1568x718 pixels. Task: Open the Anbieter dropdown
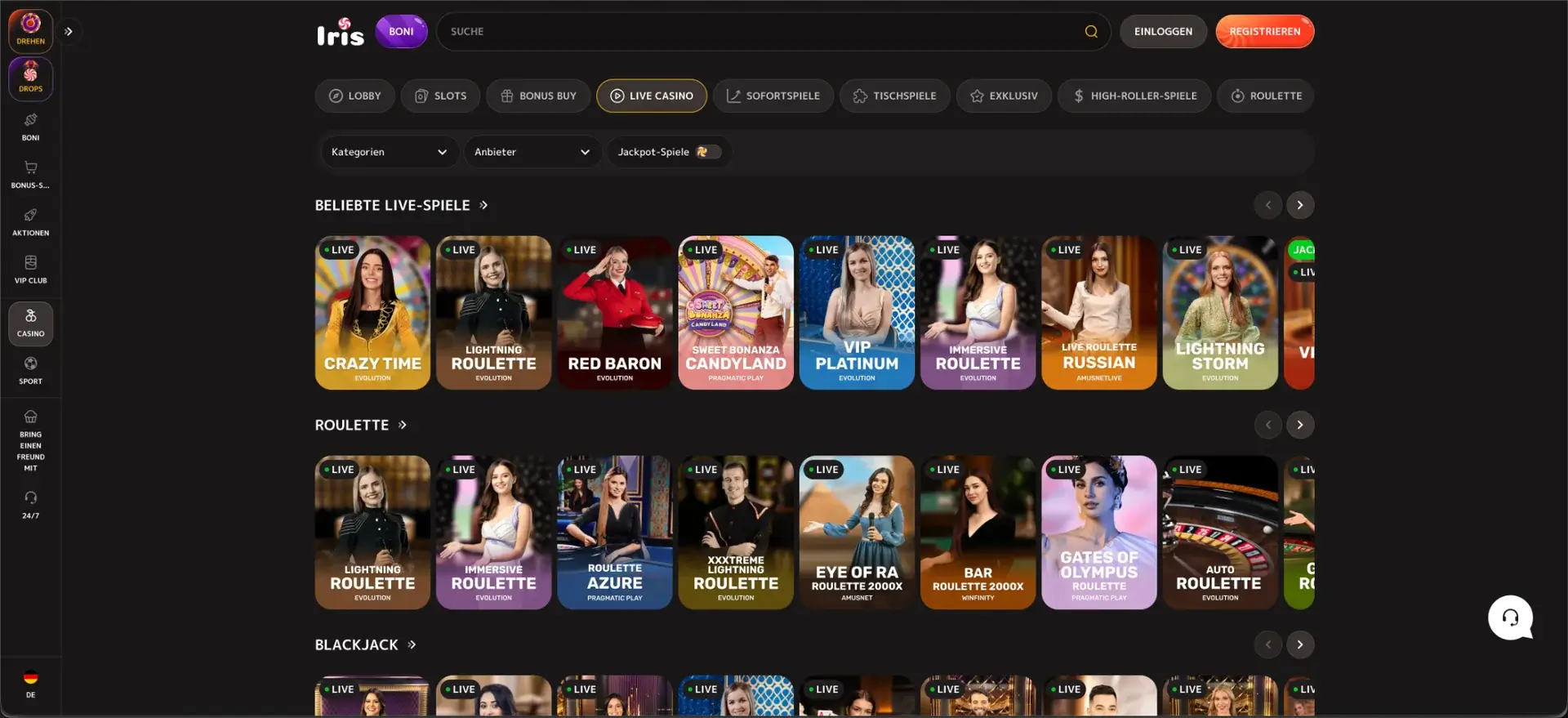(x=532, y=152)
